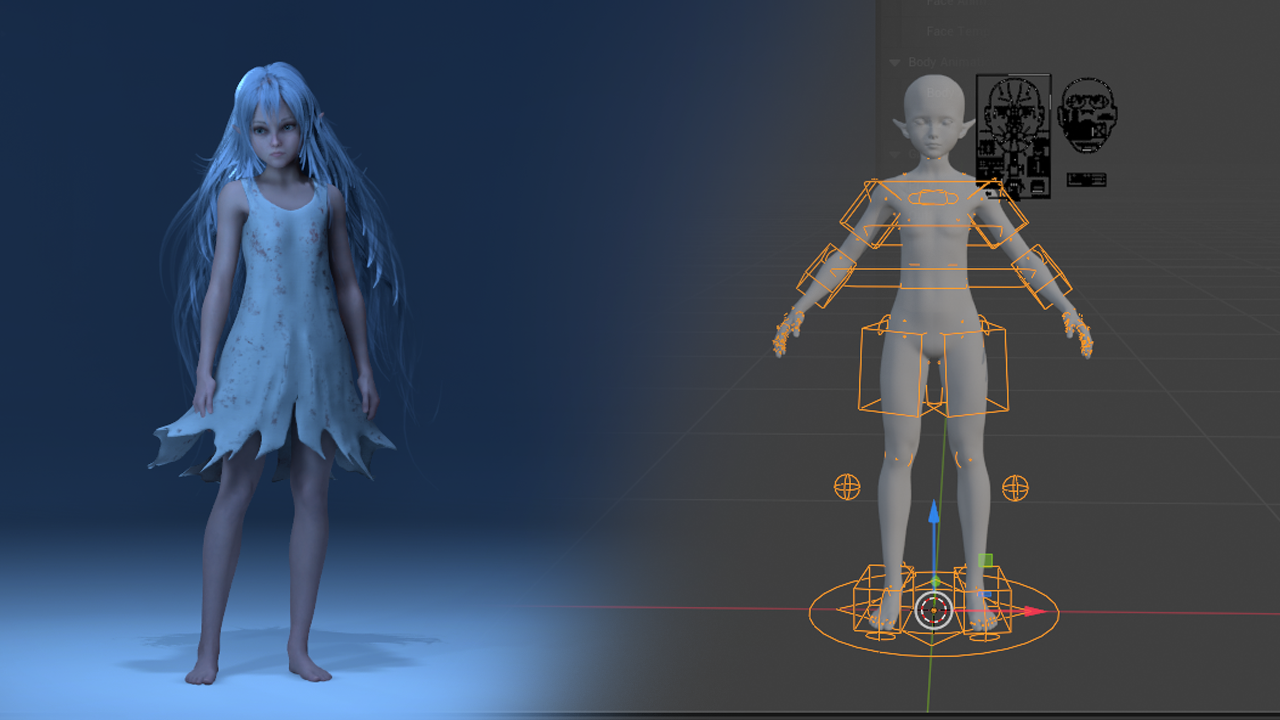Click the 3D cursor between the feet
This screenshot has width=1280, height=720.
point(934,608)
